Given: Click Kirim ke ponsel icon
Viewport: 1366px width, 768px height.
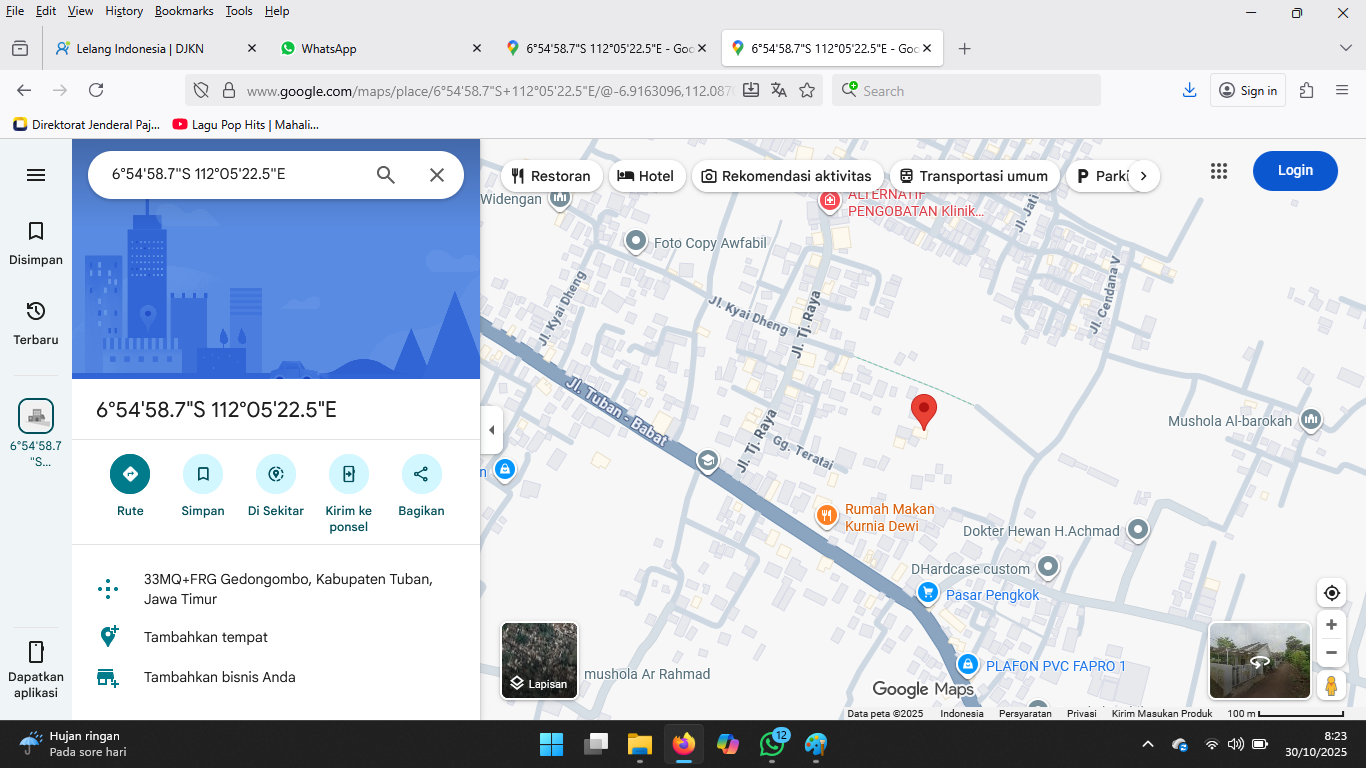Looking at the screenshot, I should click(x=348, y=474).
